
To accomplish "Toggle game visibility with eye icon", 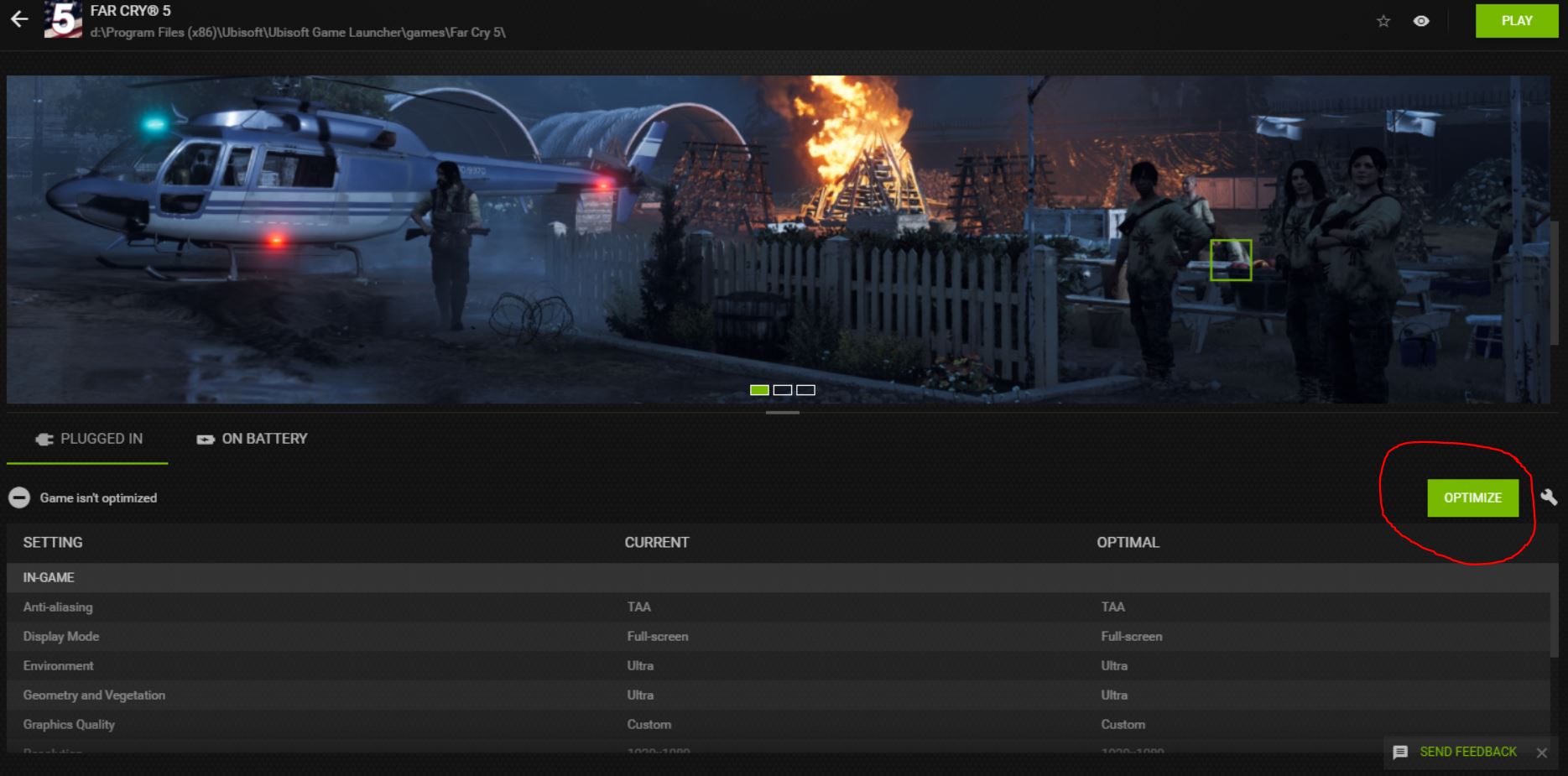I will [x=1421, y=21].
